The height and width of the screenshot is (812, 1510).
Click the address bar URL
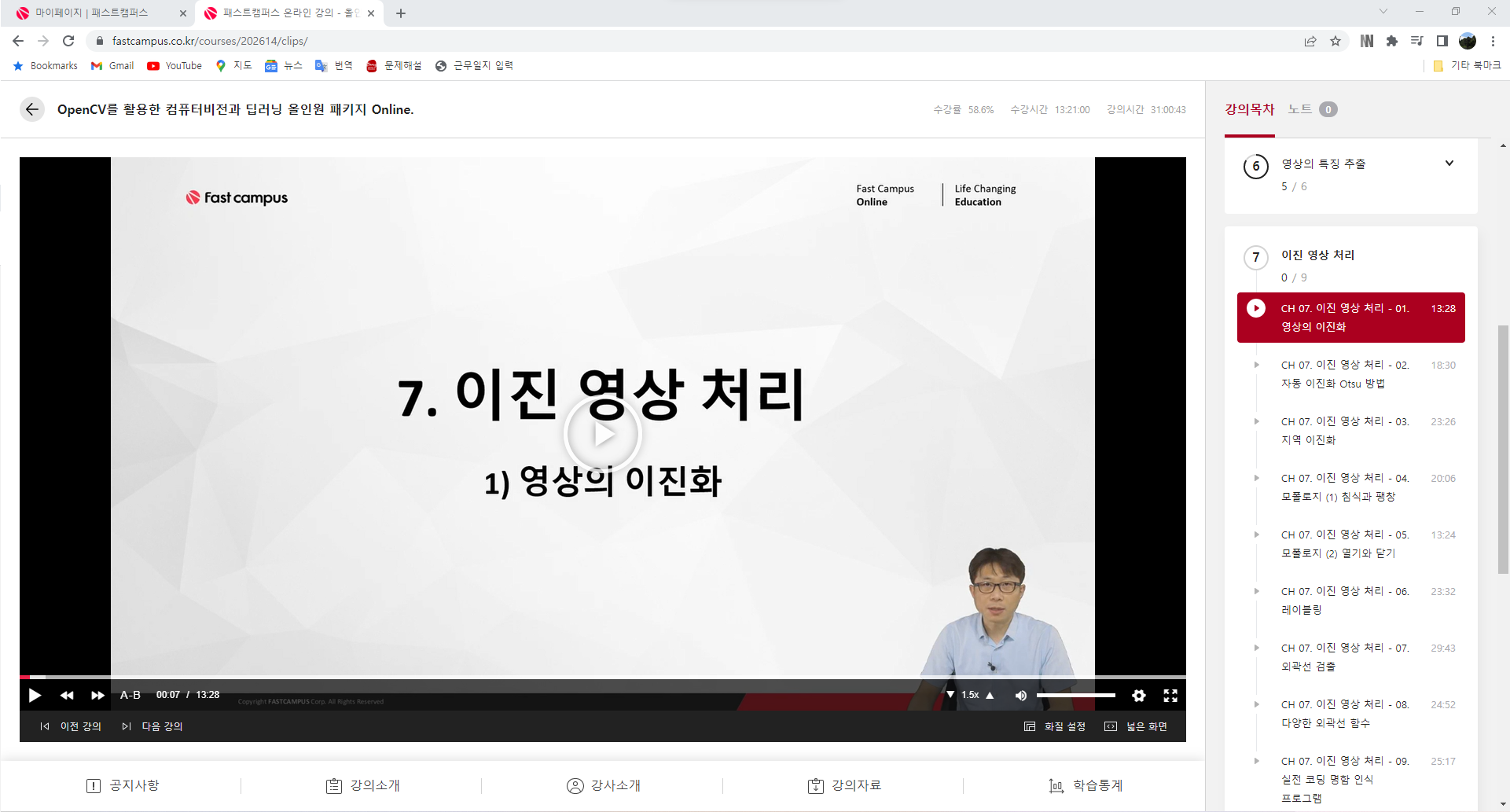click(210, 41)
